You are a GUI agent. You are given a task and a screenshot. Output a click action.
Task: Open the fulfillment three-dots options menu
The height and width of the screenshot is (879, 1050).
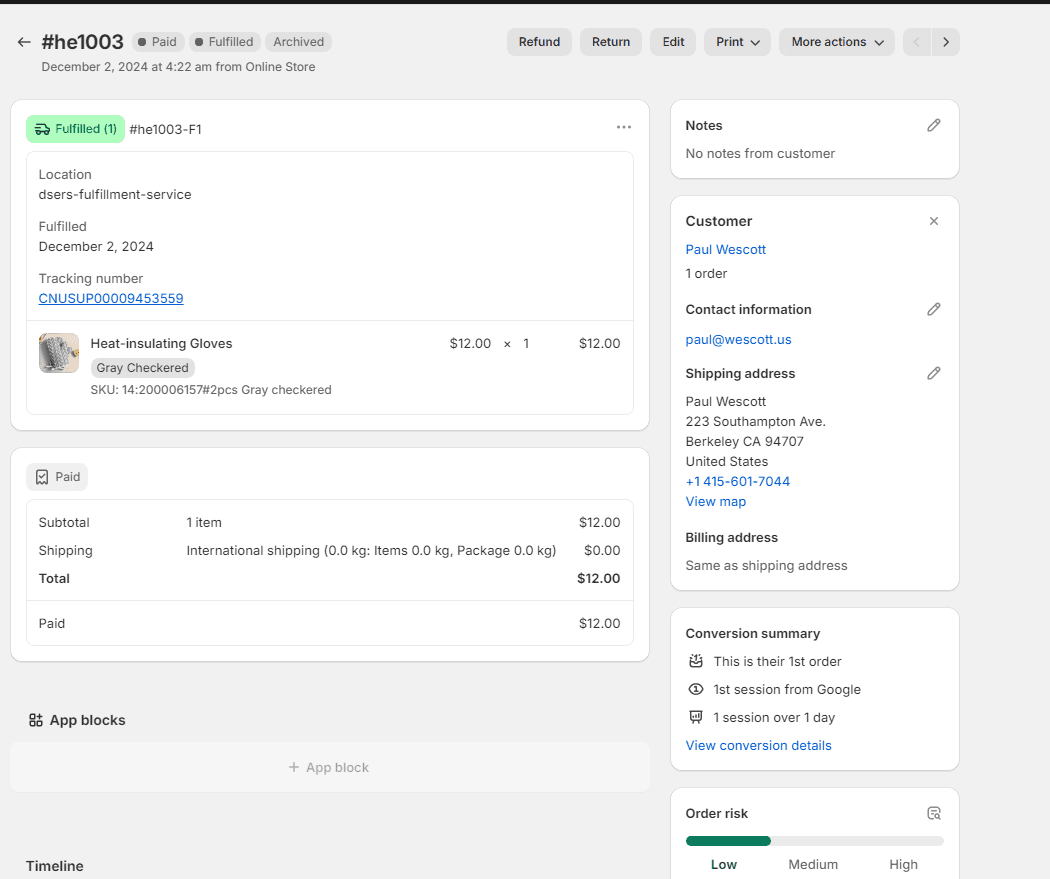click(x=623, y=128)
